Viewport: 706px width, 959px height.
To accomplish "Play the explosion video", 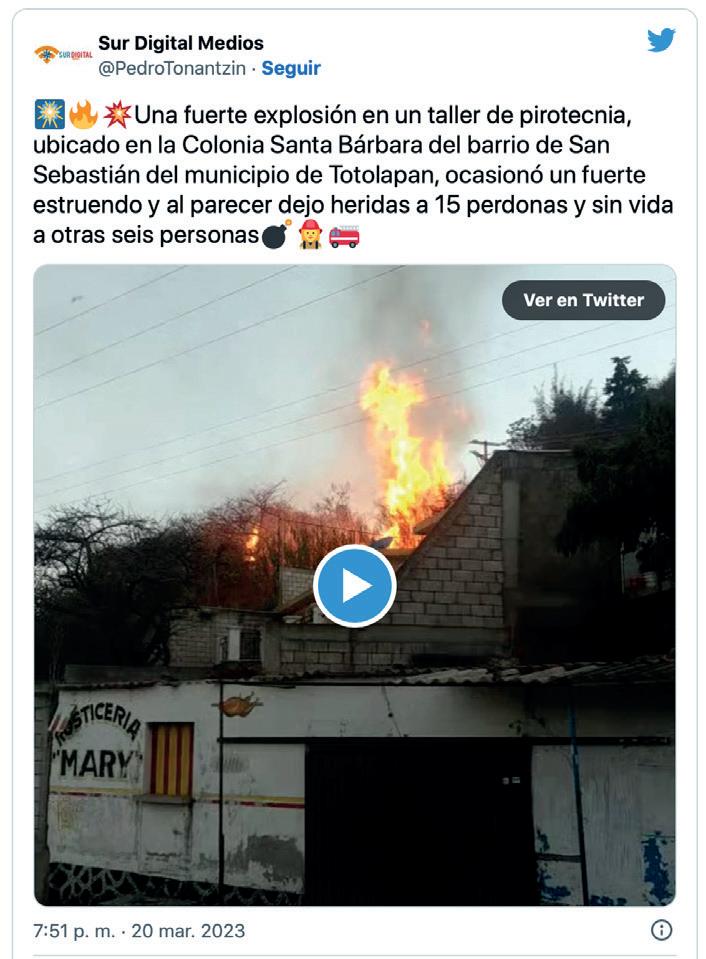I will [x=355, y=586].
